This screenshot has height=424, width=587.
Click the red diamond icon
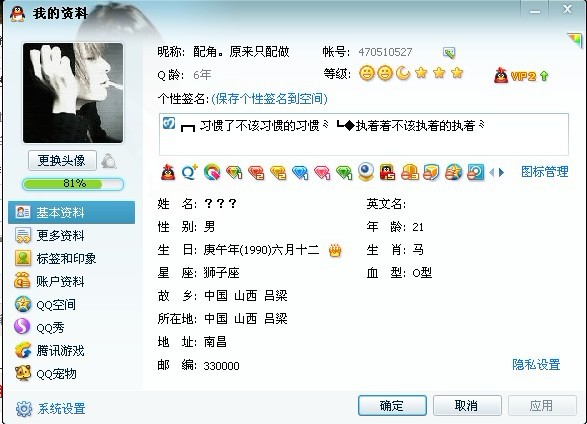point(256,173)
